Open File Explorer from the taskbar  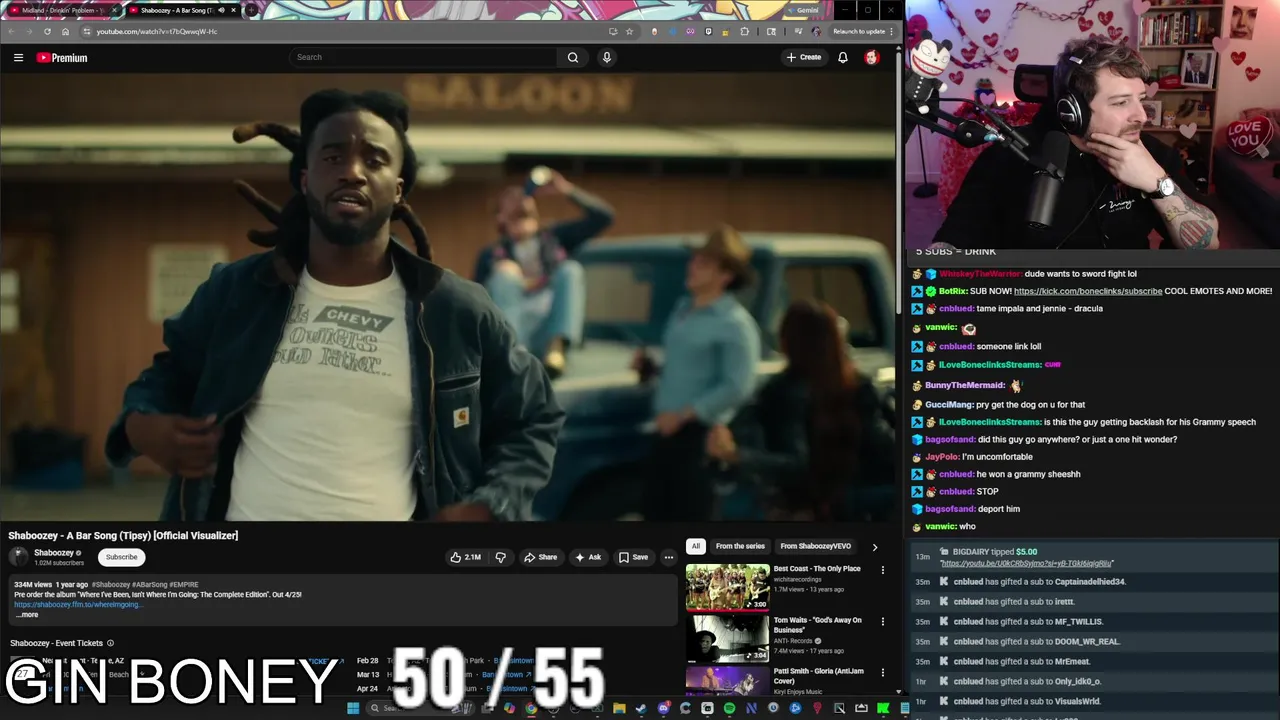pyautogui.click(x=619, y=708)
